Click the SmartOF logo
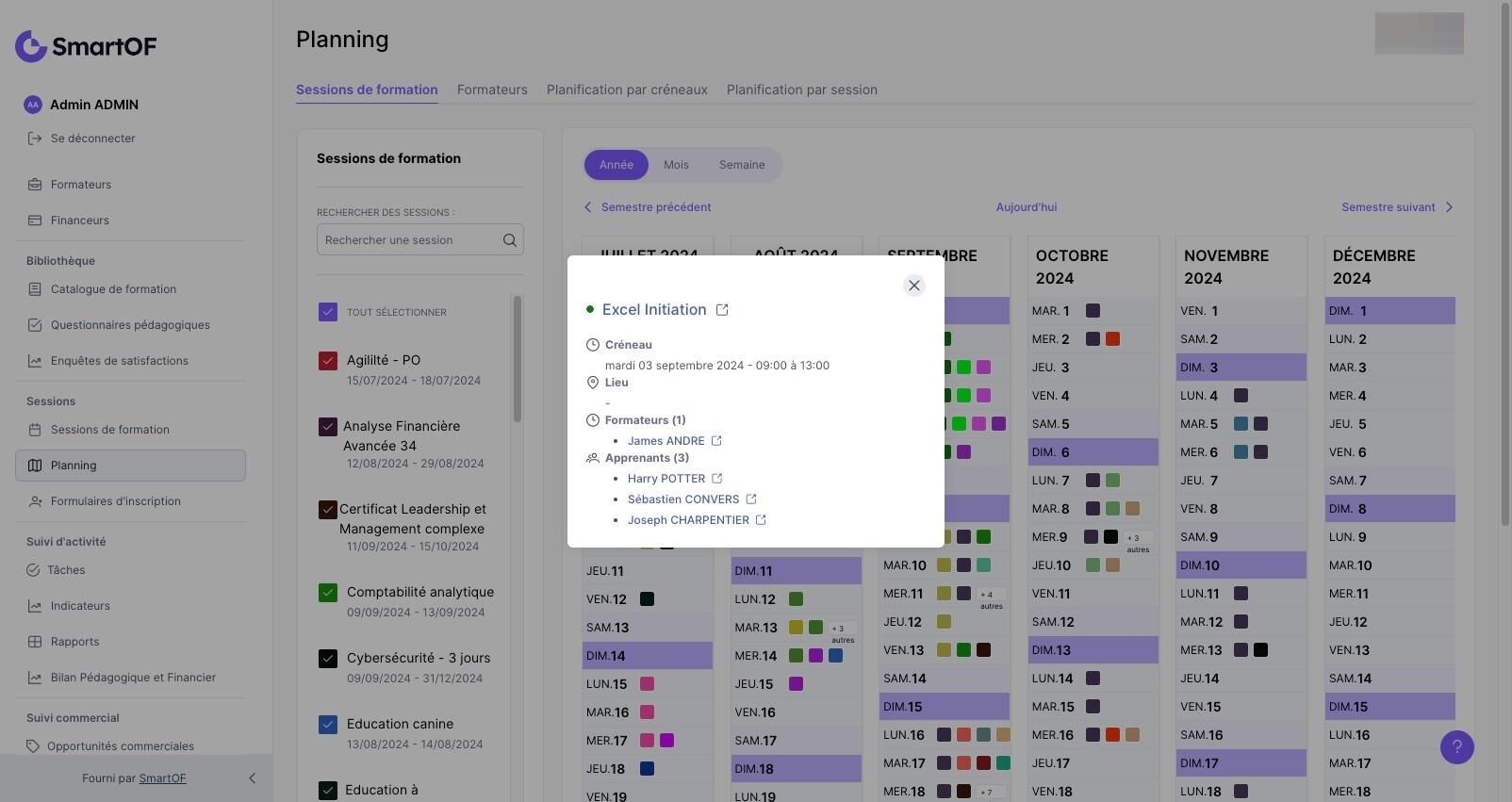 click(86, 46)
